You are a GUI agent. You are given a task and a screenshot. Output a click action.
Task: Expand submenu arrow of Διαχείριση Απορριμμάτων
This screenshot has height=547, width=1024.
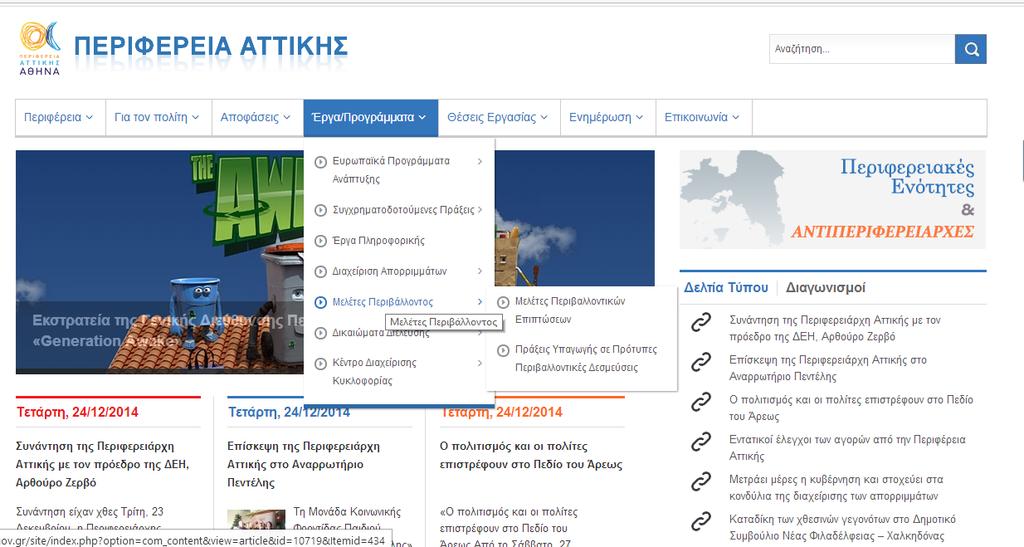(x=480, y=271)
